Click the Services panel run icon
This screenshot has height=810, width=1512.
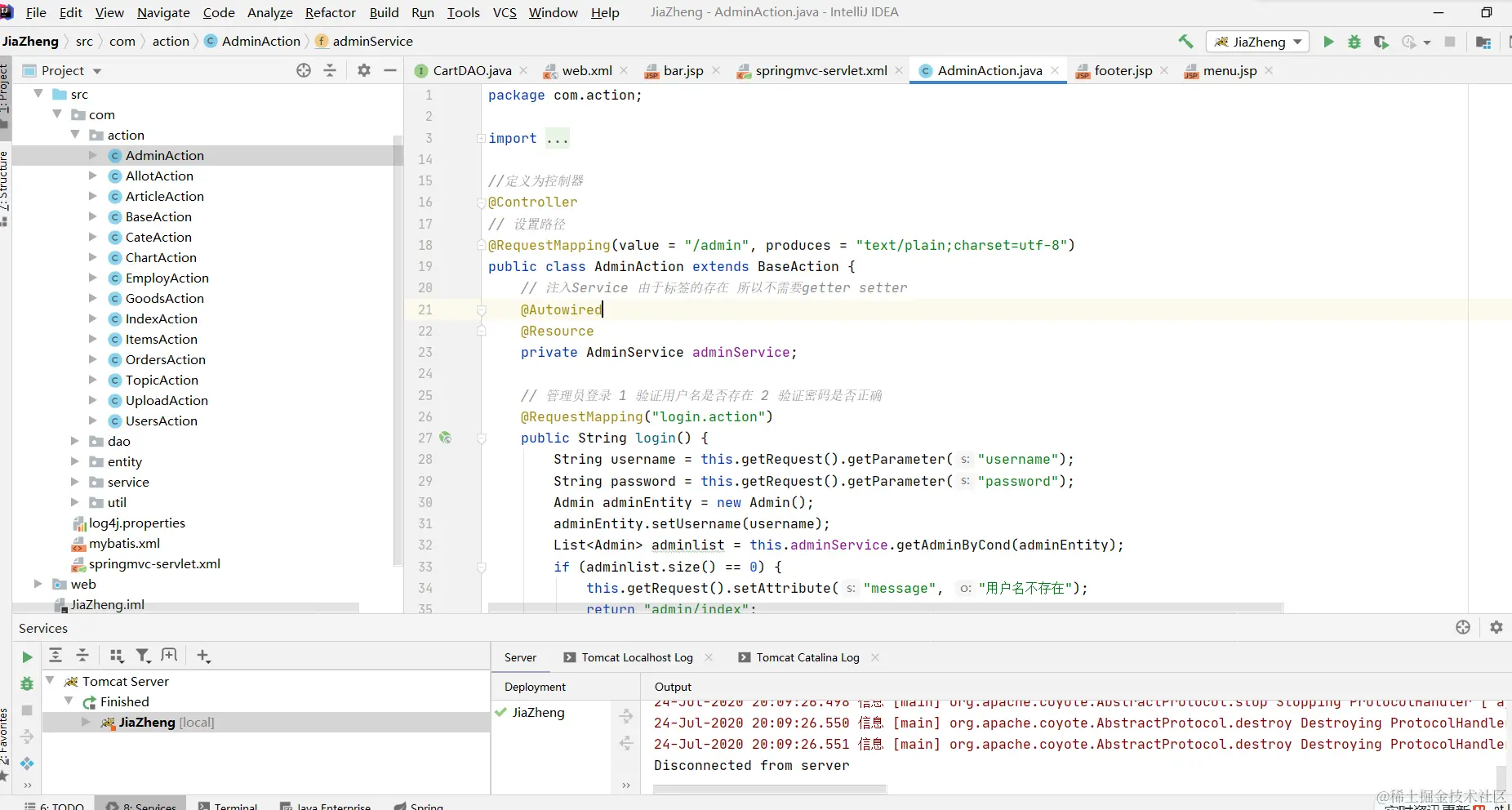(x=27, y=656)
